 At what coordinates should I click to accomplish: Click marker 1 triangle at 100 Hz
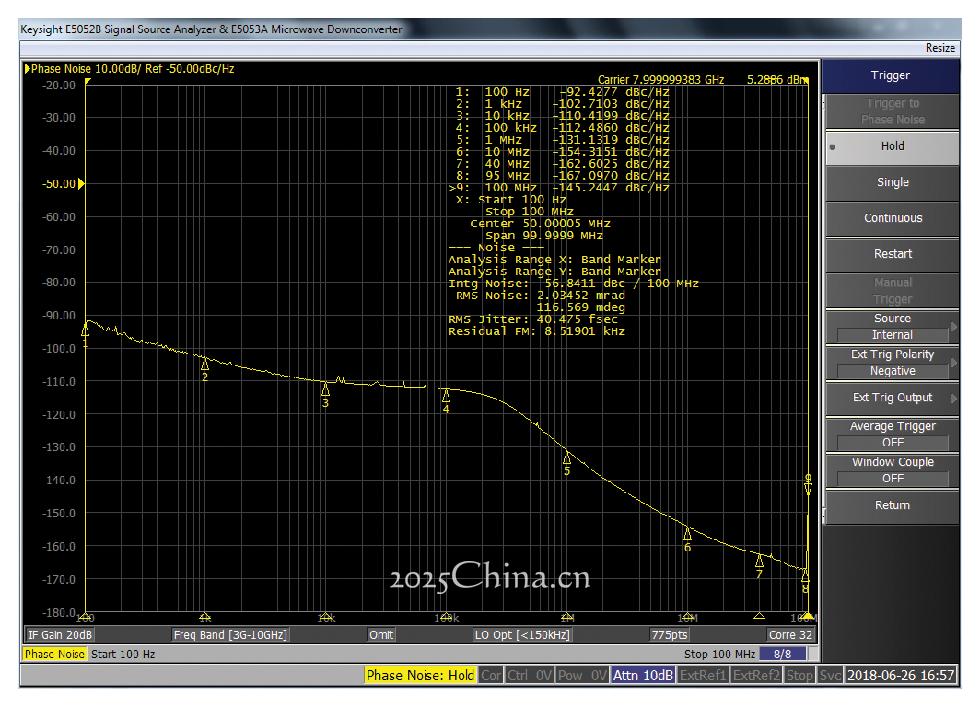point(85,328)
